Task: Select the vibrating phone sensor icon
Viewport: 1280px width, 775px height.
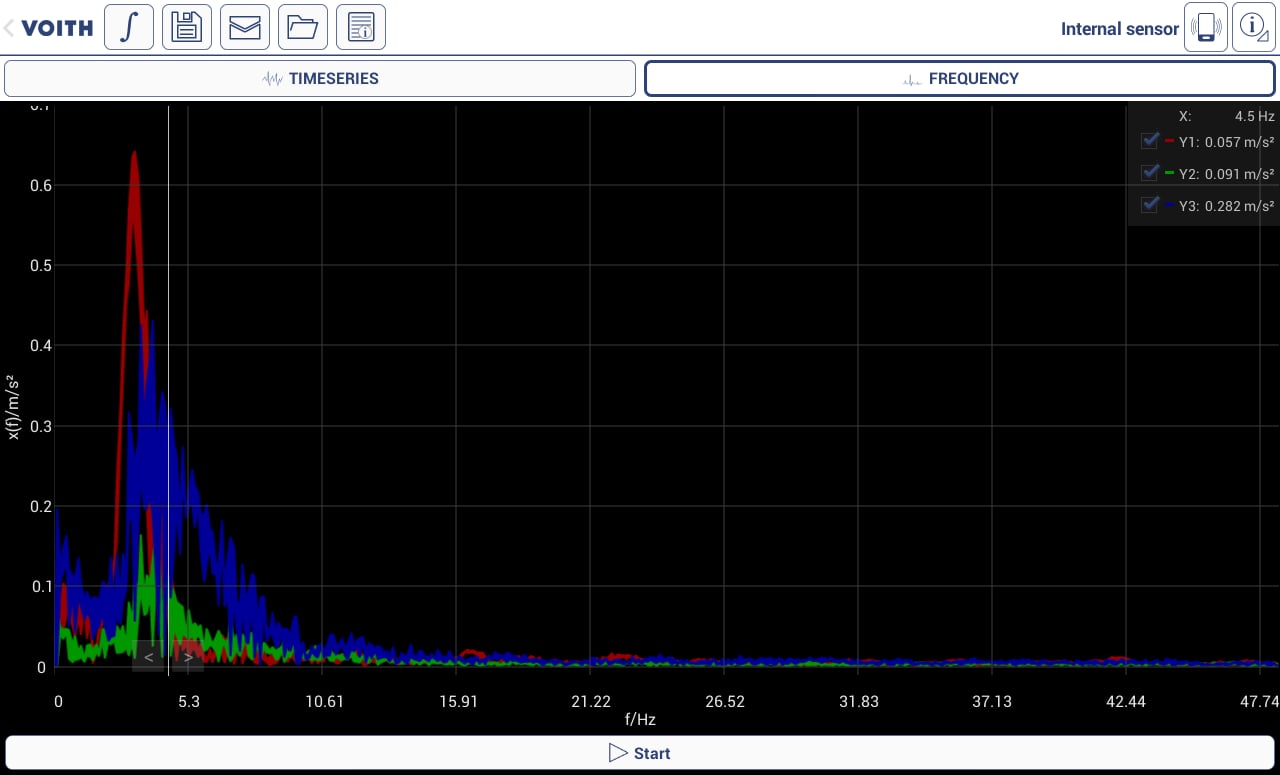Action: pyautogui.click(x=1206, y=27)
